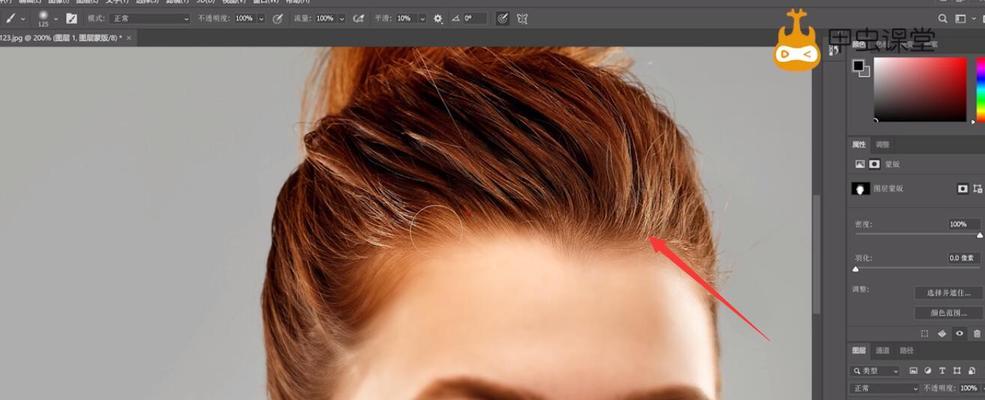This screenshot has width=985, height=400.
Task: Click the foreground color swatch
Action: (858, 65)
